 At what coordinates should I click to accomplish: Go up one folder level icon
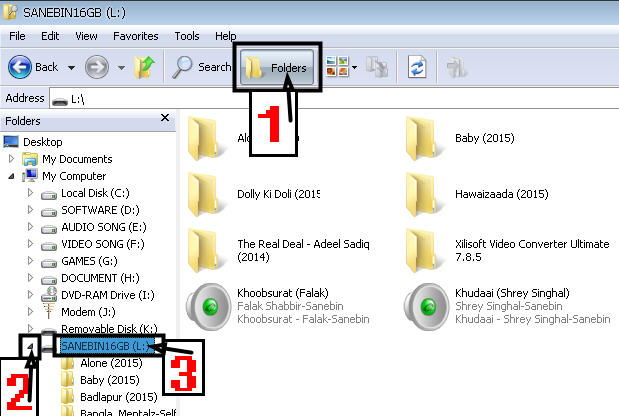click(144, 67)
